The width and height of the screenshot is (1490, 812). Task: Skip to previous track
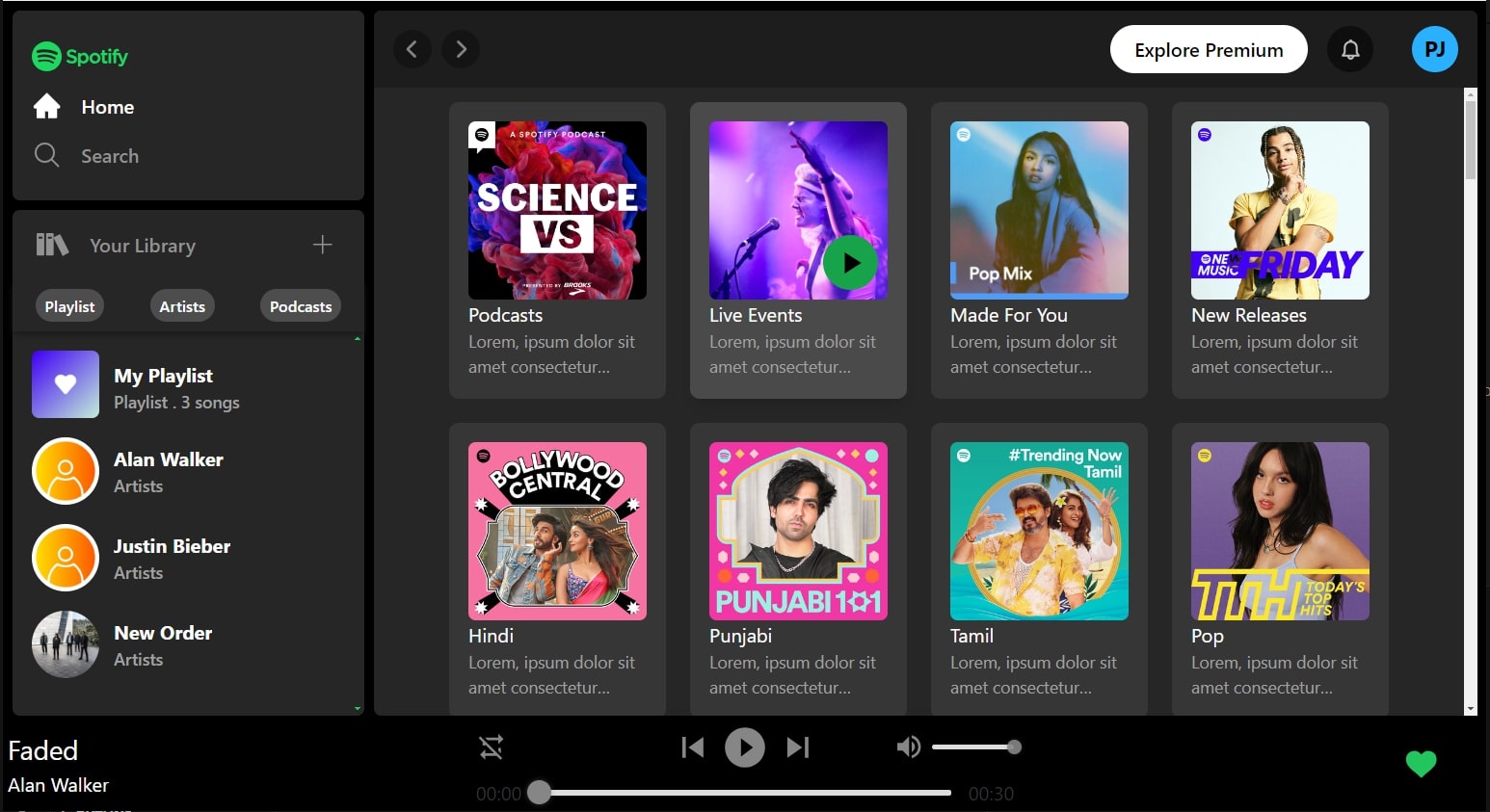pos(693,747)
